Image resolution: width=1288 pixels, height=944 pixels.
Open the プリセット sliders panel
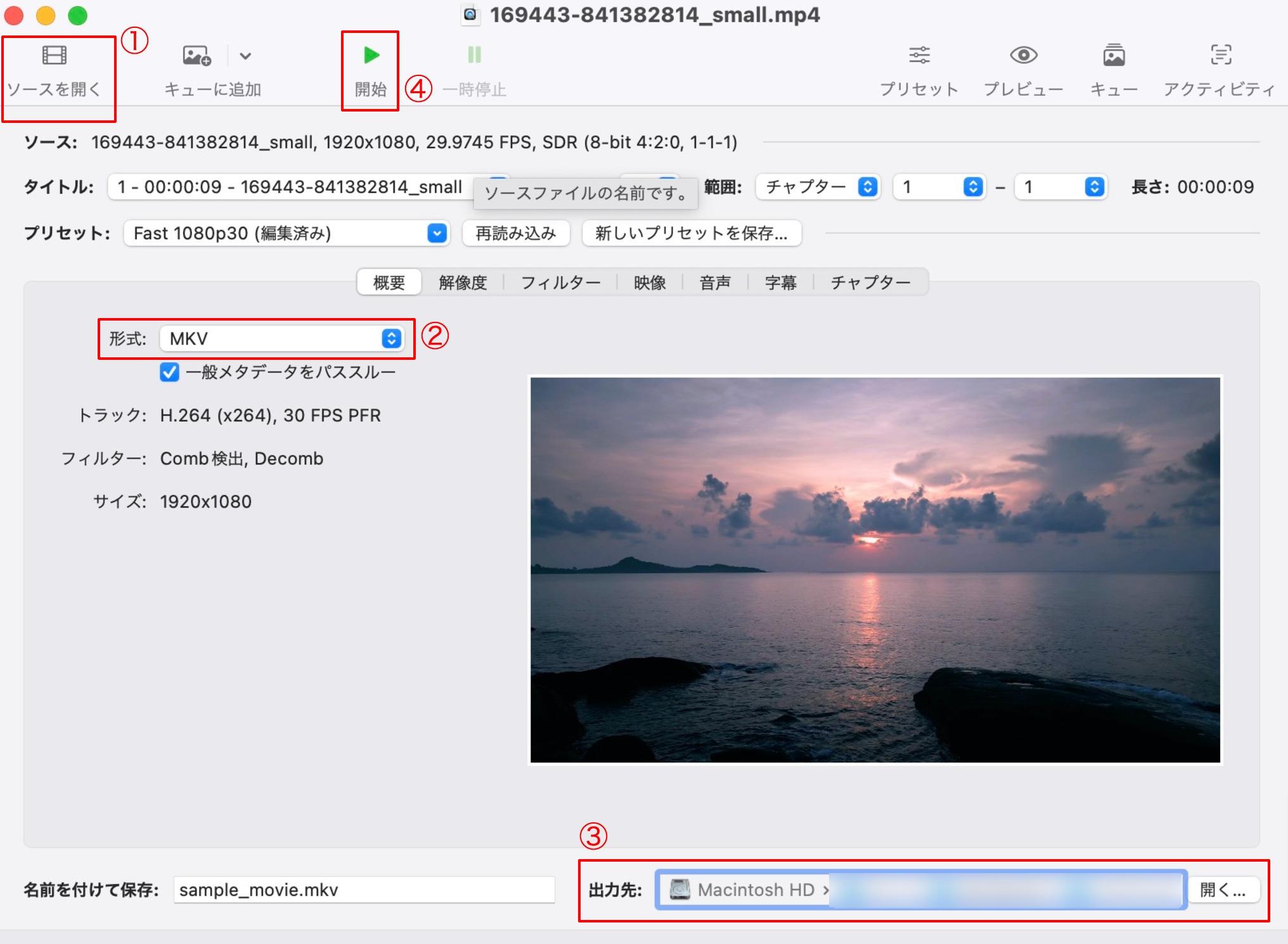click(x=919, y=55)
